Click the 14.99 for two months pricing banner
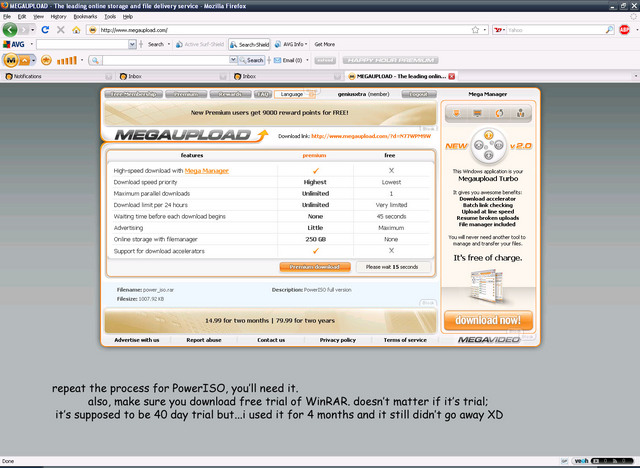640x468 pixels. (x=270, y=321)
